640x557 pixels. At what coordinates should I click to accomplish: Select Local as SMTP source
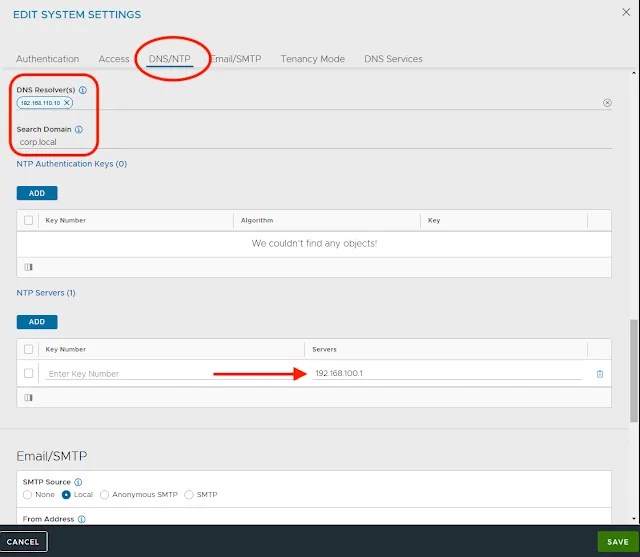(x=66, y=495)
